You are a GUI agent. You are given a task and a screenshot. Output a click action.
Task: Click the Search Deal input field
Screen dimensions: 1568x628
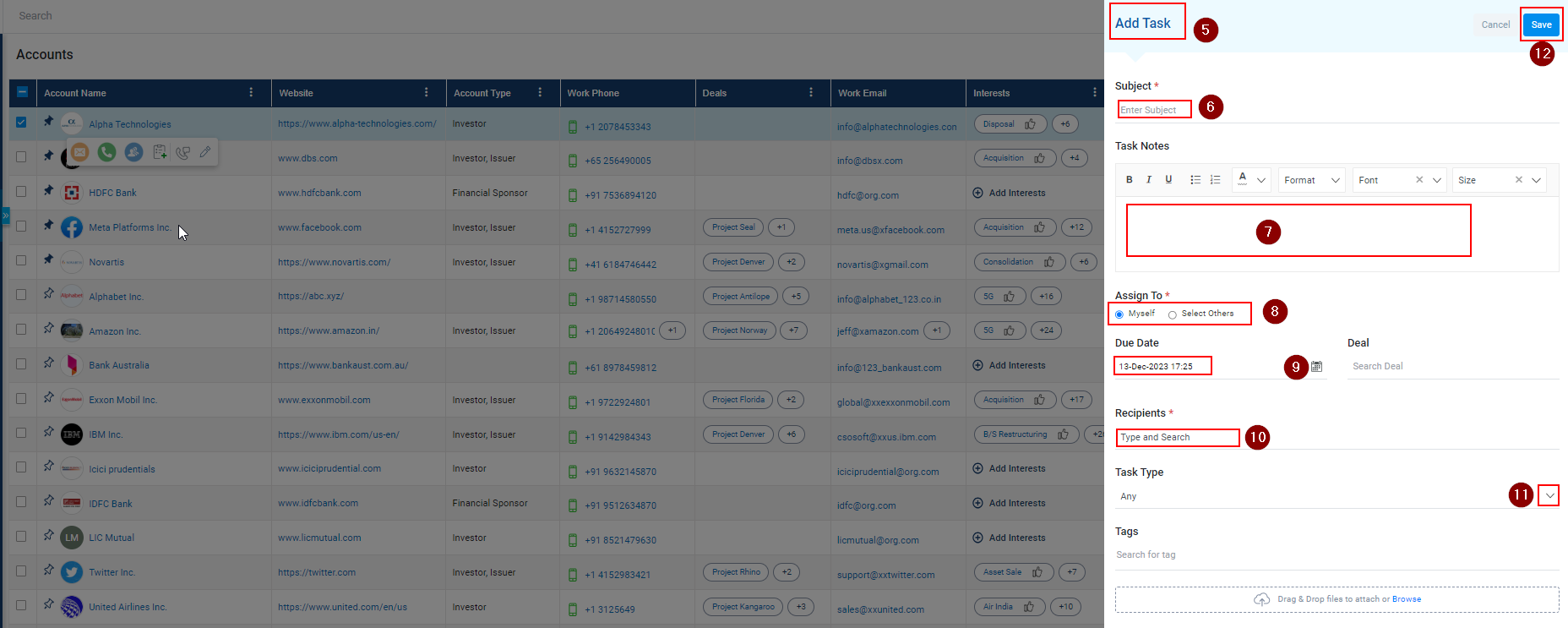point(1452,366)
